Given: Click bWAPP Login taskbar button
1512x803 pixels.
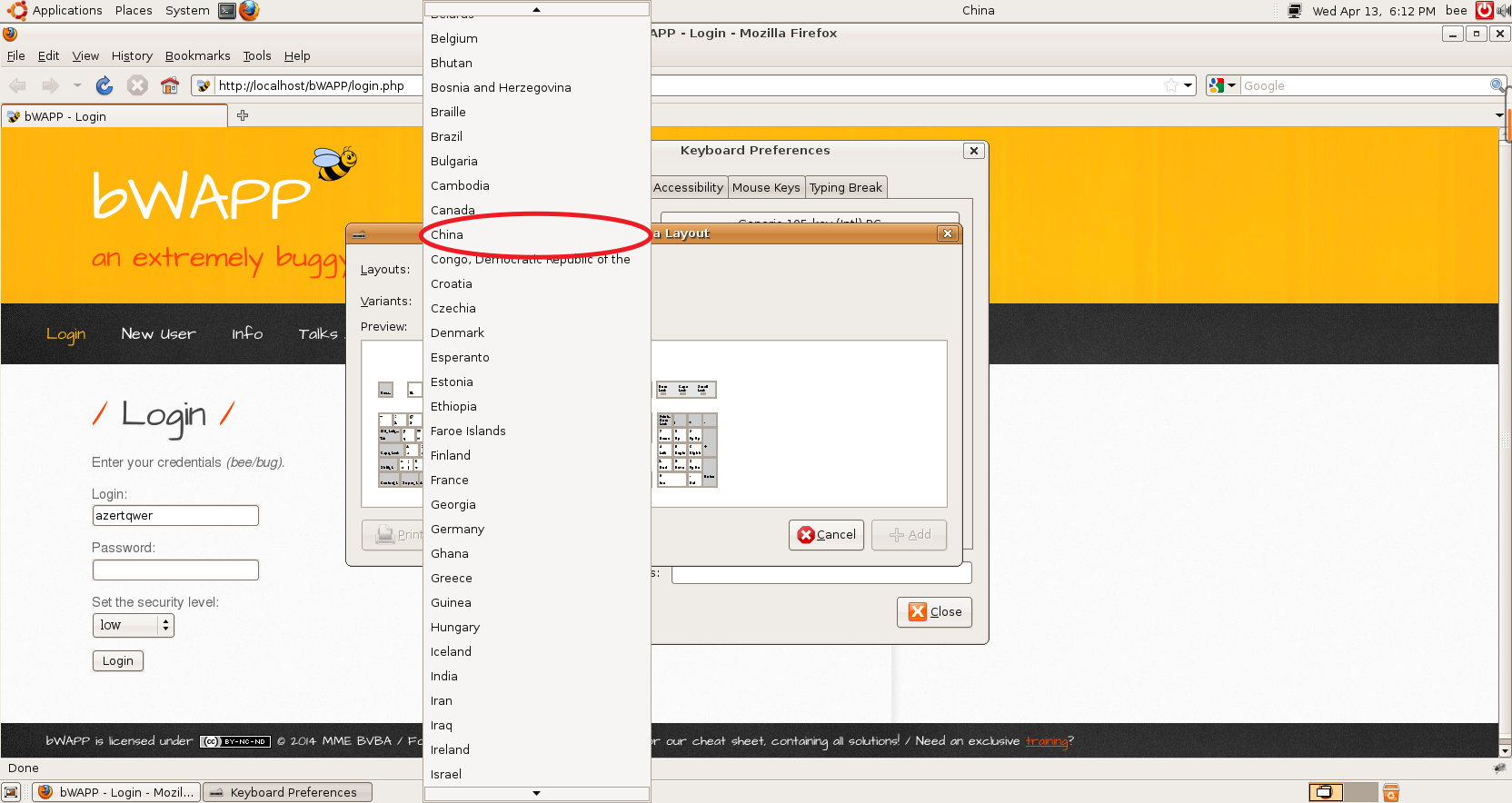Looking at the screenshot, I should click(116, 792).
